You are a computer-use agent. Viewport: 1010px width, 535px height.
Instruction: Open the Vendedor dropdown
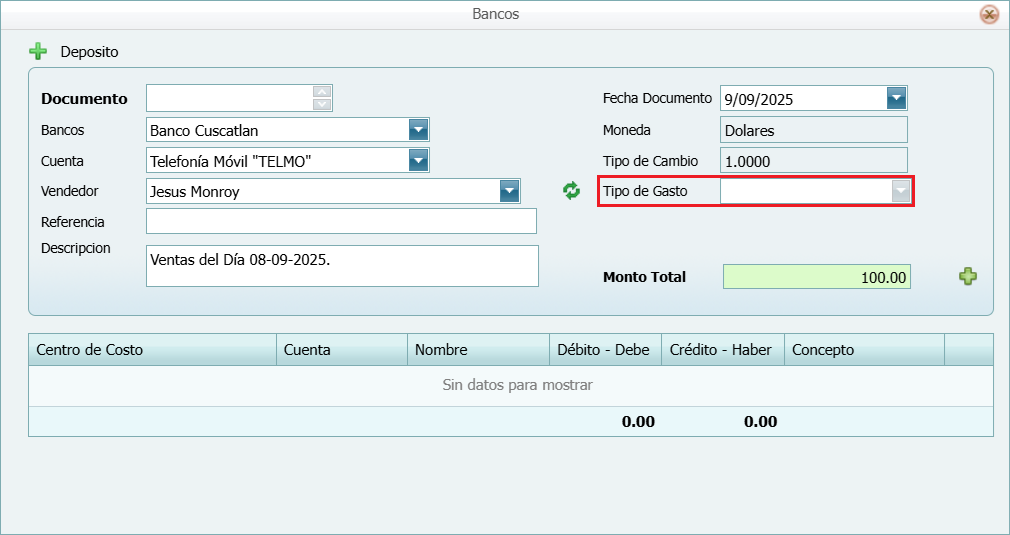pos(510,191)
